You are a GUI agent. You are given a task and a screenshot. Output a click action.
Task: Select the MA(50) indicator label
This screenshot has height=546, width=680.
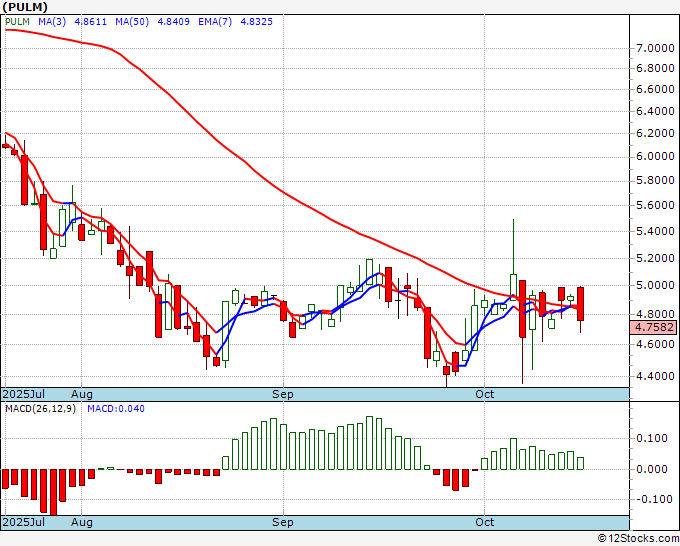tap(132, 22)
